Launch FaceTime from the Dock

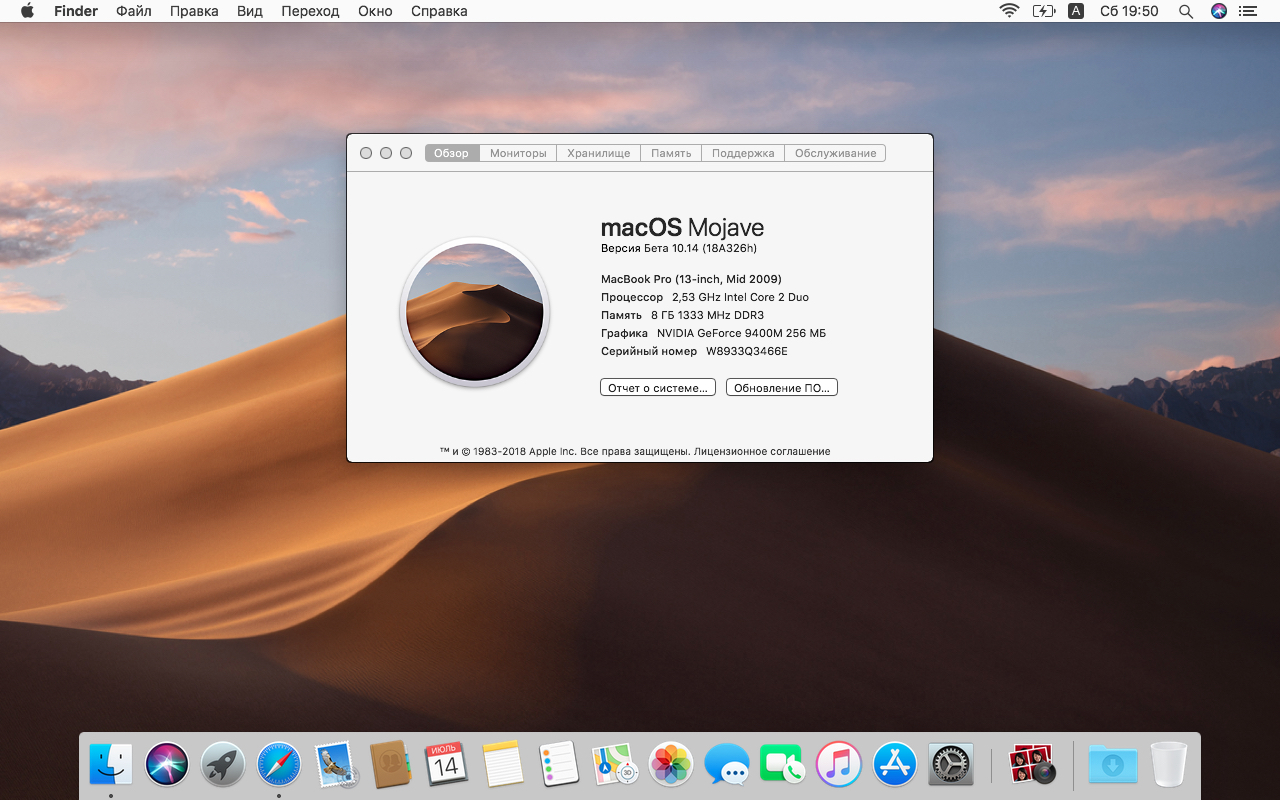pos(783,765)
